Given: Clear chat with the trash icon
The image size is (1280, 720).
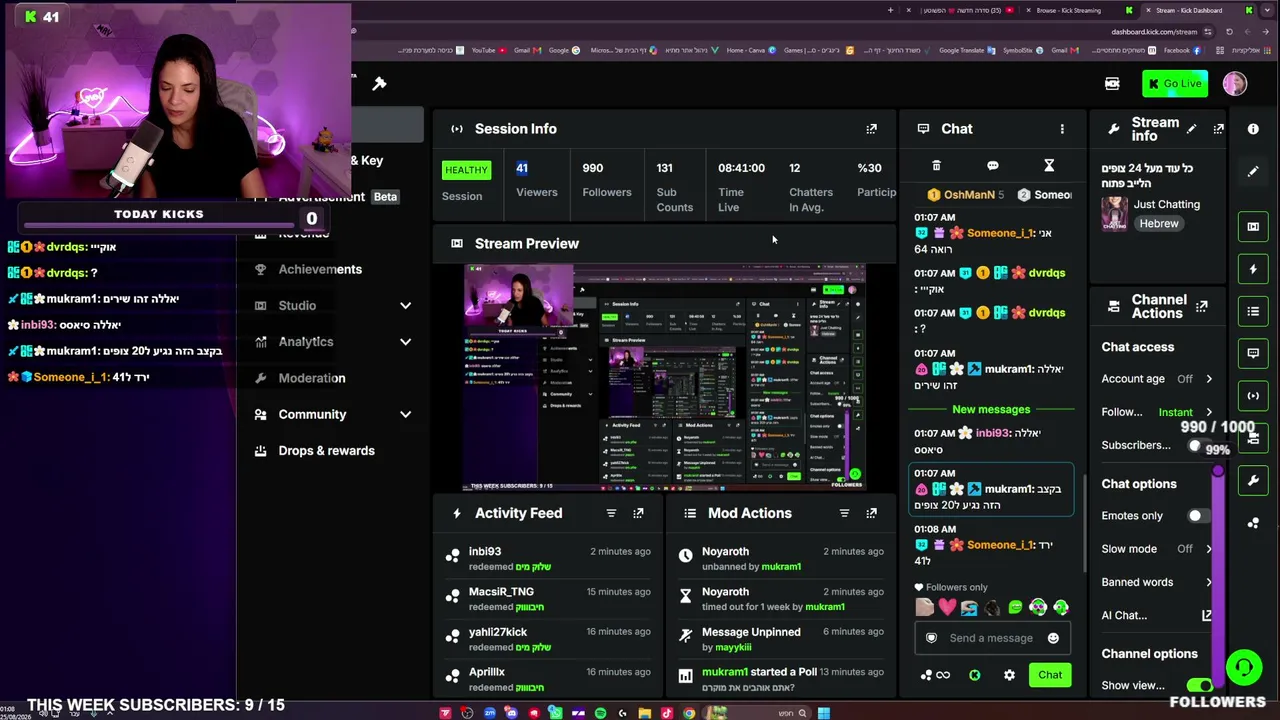Looking at the screenshot, I should [x=936, y=166].
